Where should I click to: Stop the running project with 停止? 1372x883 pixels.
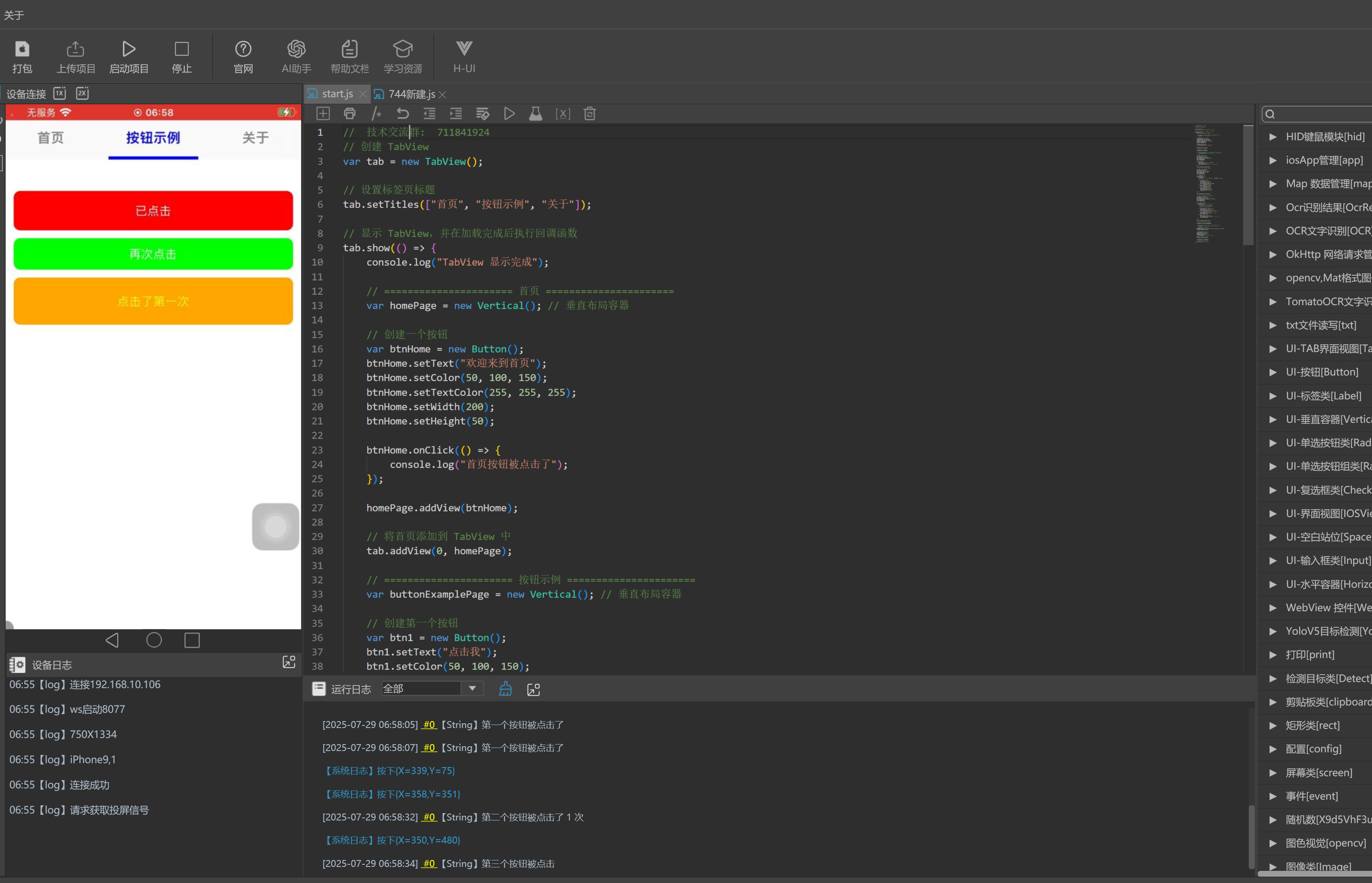(182, 57)
